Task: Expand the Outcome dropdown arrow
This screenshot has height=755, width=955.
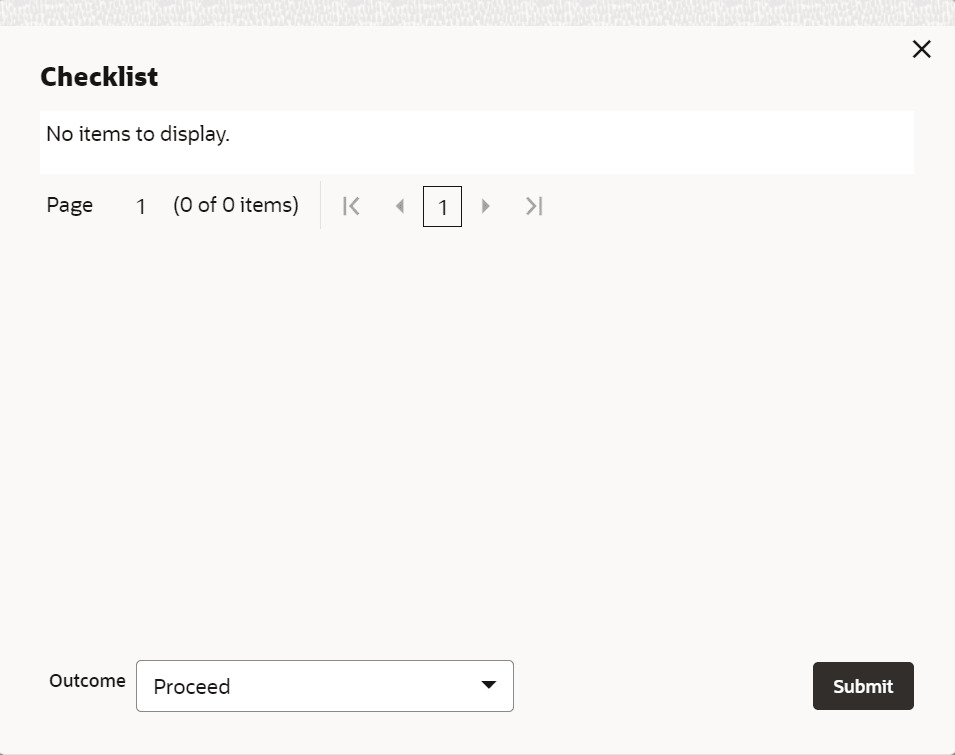Action: [x=488, y=685]
